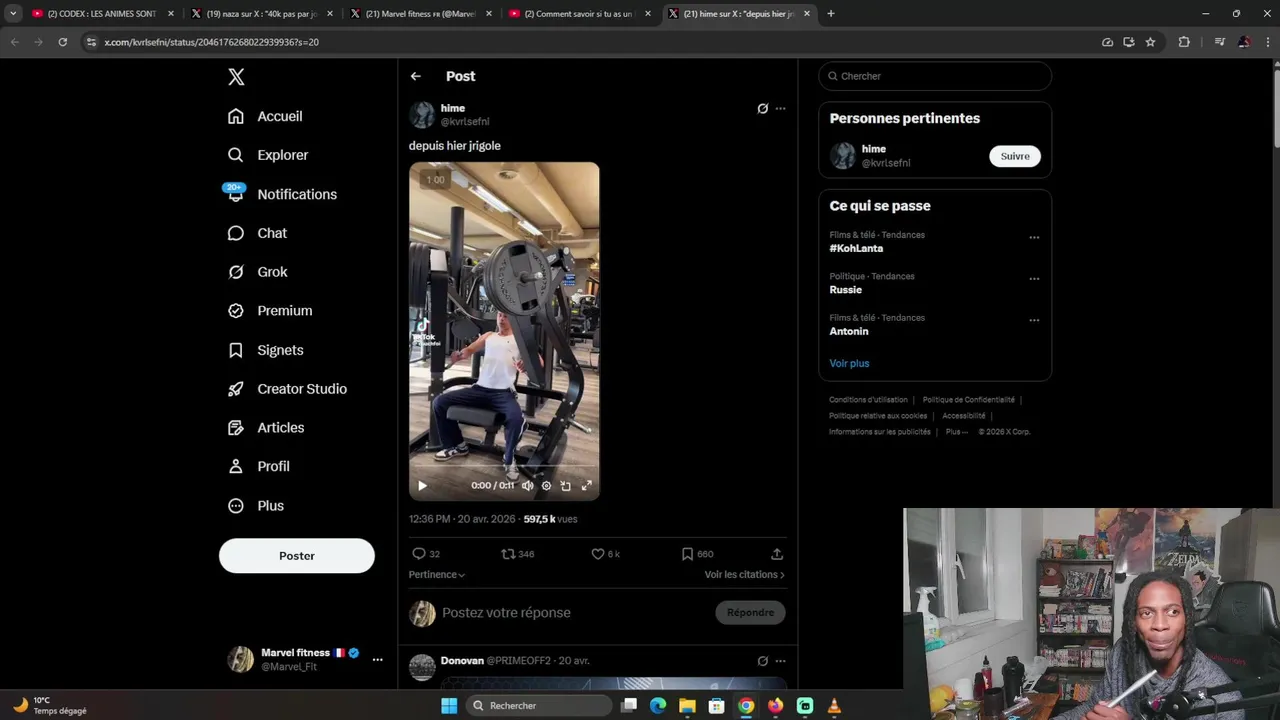Viewport: 1280px width, 720px height.
Task: Click the Grok icon on Donovan's reply
Action: tap(762, 661)
